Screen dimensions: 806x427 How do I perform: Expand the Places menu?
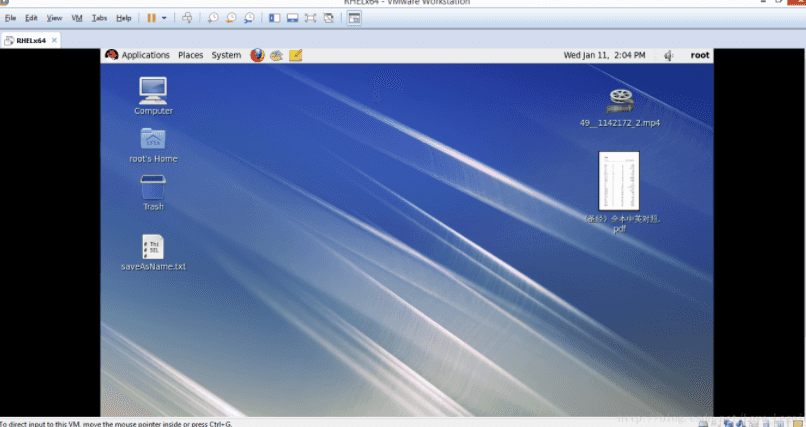pos(190,55)
